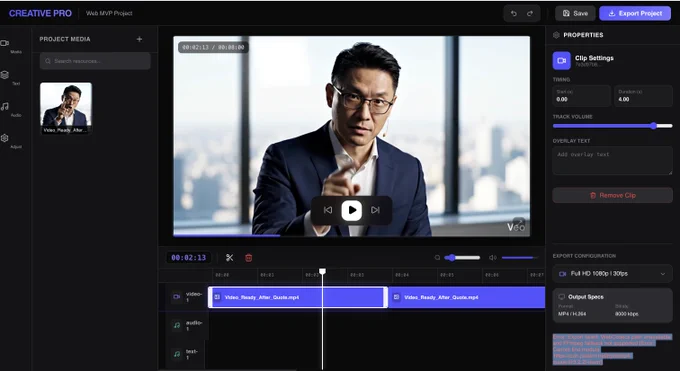
Task: Click the video-1 track camera icon
Action: 177,297
